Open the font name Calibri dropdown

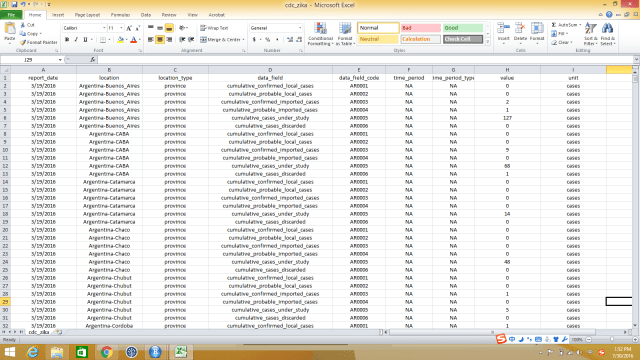coord(104,28)
